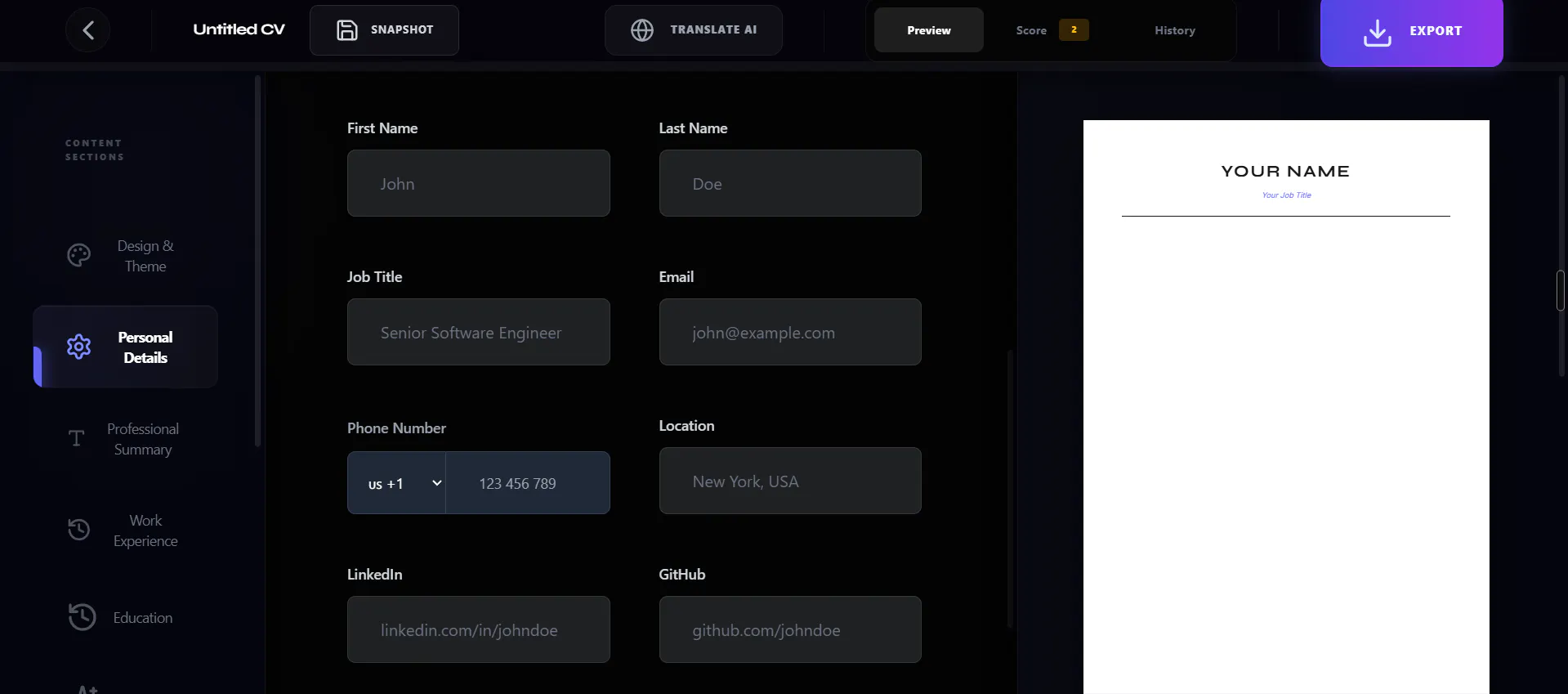The image size is (1568, 694).
Task: Click the sidebar sections scrollbar
Action: click(x=257, y=262)
